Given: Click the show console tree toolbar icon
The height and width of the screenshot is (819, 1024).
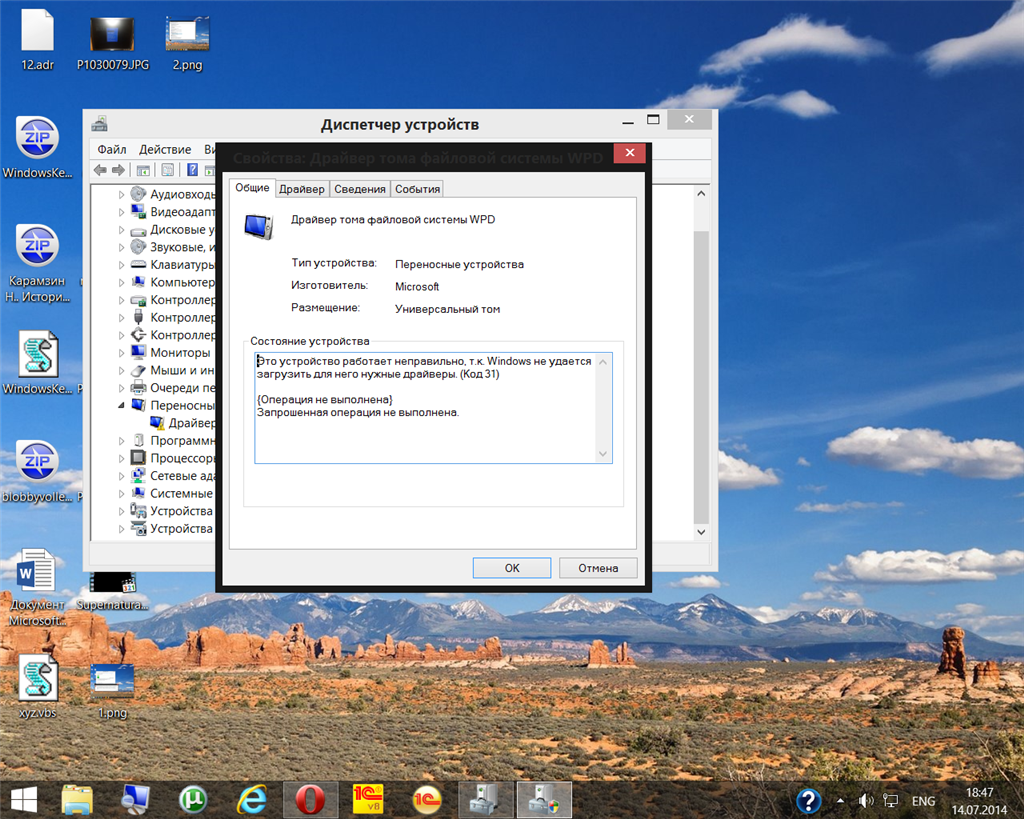Looking at the screenshot, I should (x=143, y=170).
